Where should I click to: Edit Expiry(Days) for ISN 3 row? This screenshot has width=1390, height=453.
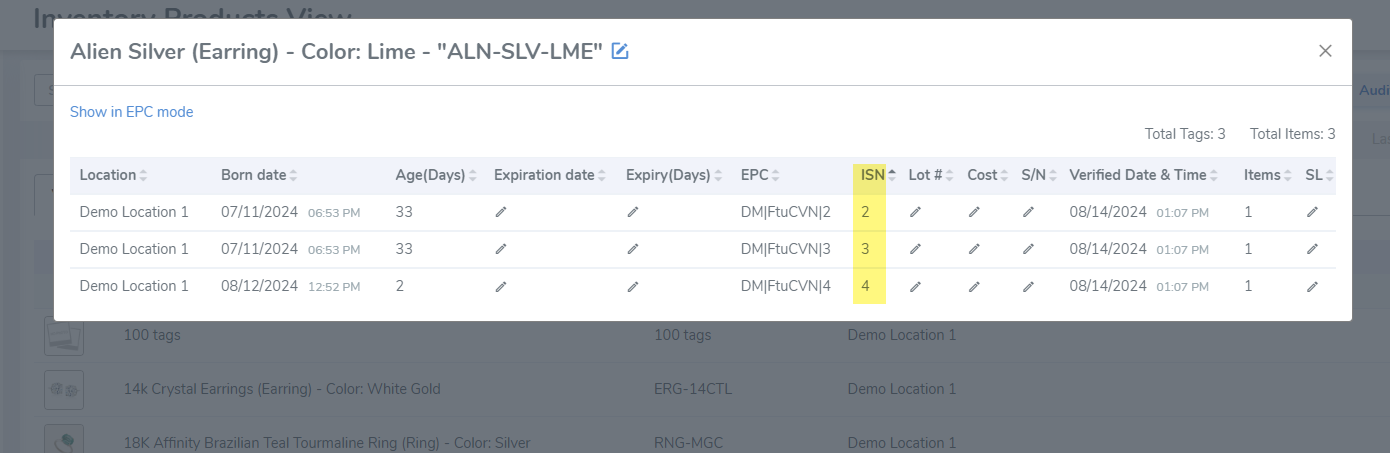633,249
